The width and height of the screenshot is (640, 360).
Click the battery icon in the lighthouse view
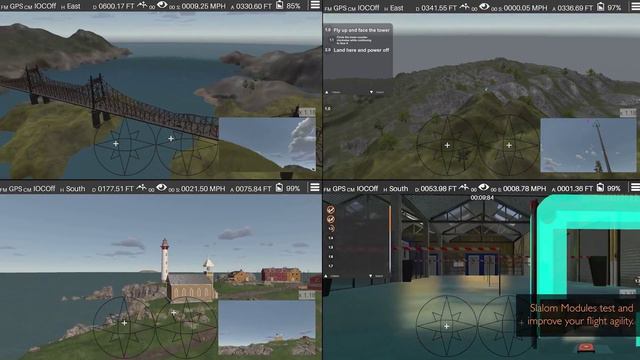tap(279, 188)
